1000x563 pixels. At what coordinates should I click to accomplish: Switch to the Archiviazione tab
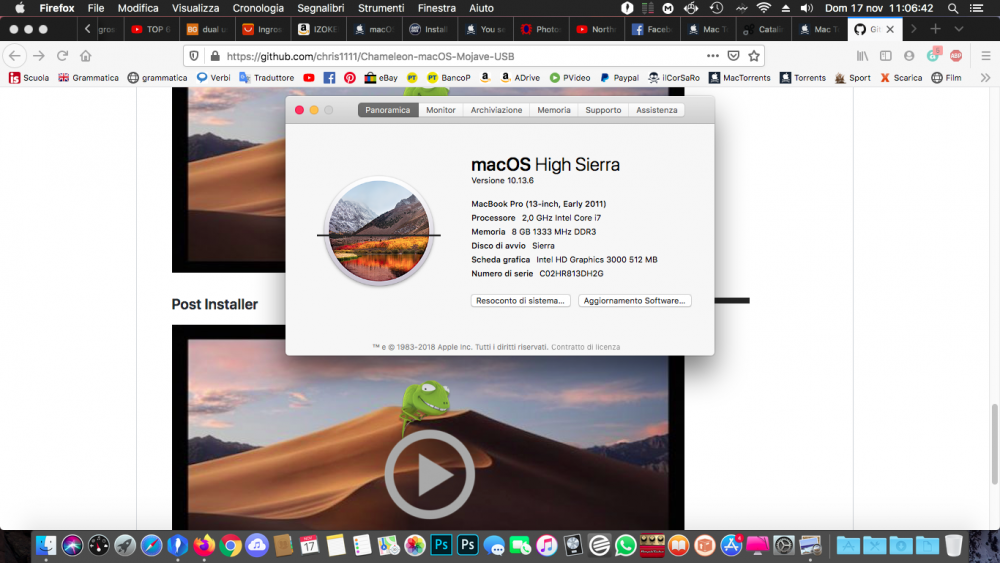tap(496, 110)
